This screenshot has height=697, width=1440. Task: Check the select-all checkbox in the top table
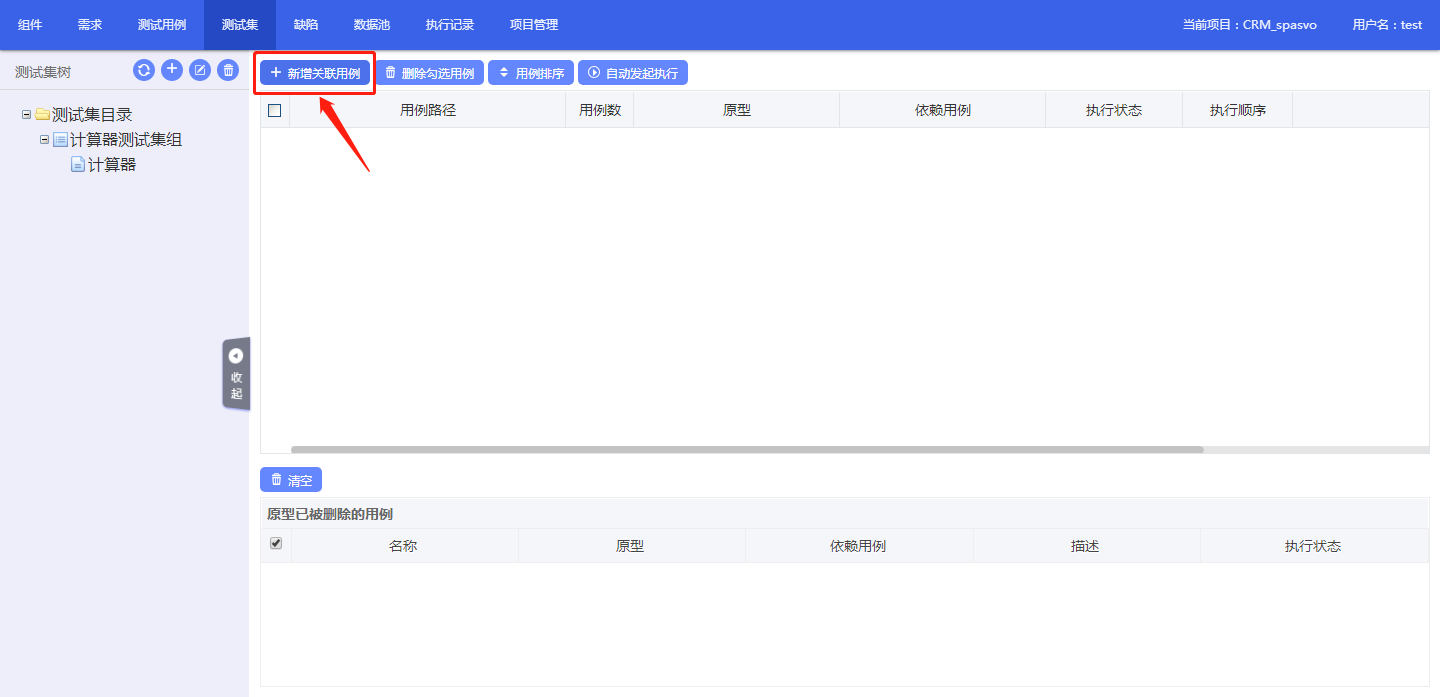point(274,110)
